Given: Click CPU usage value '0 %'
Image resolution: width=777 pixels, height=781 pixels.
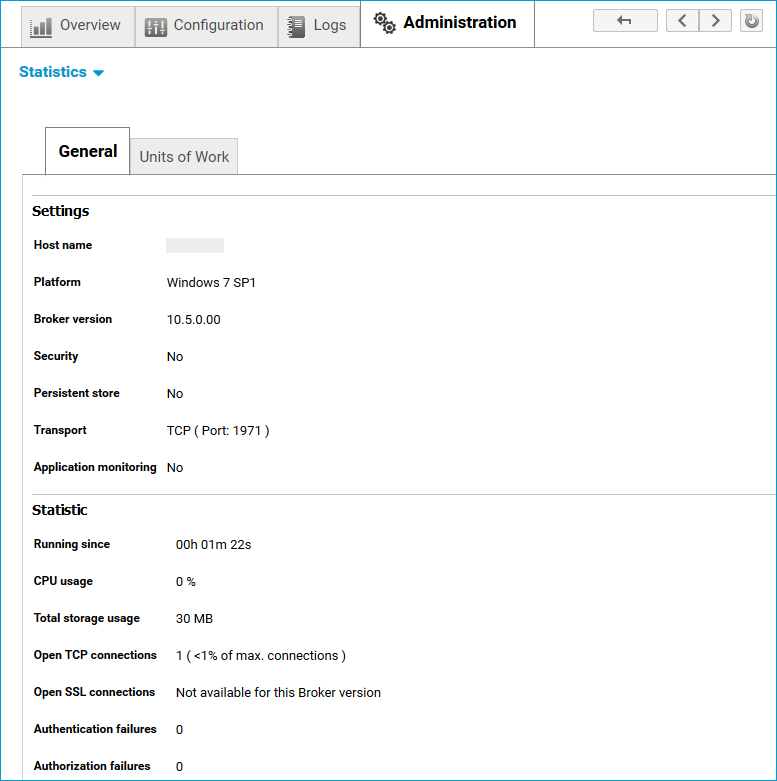Looking at the screenshot, I should pos(186,582).
